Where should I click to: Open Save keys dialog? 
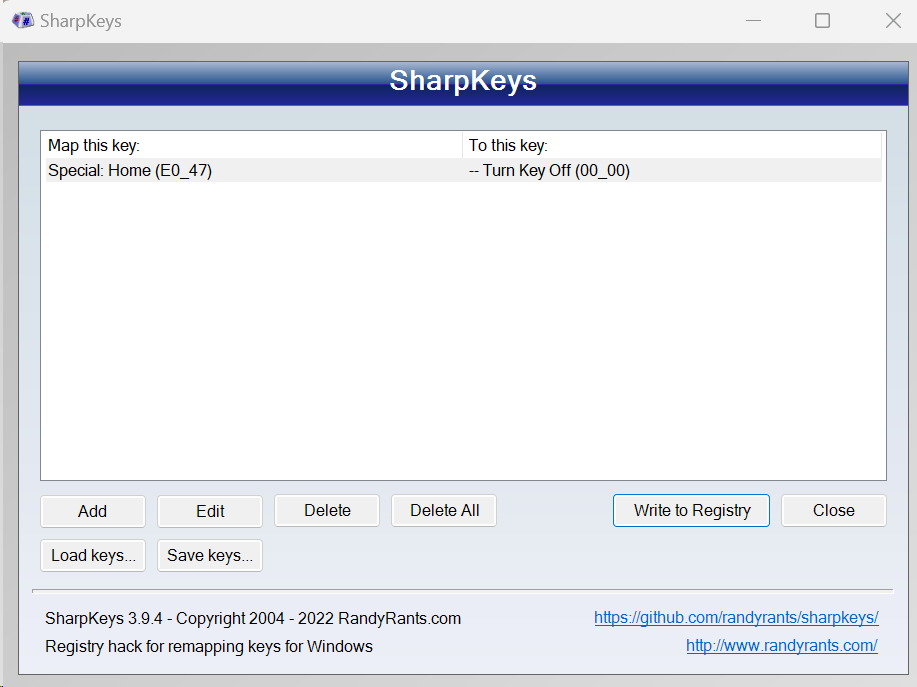[209, 555]
